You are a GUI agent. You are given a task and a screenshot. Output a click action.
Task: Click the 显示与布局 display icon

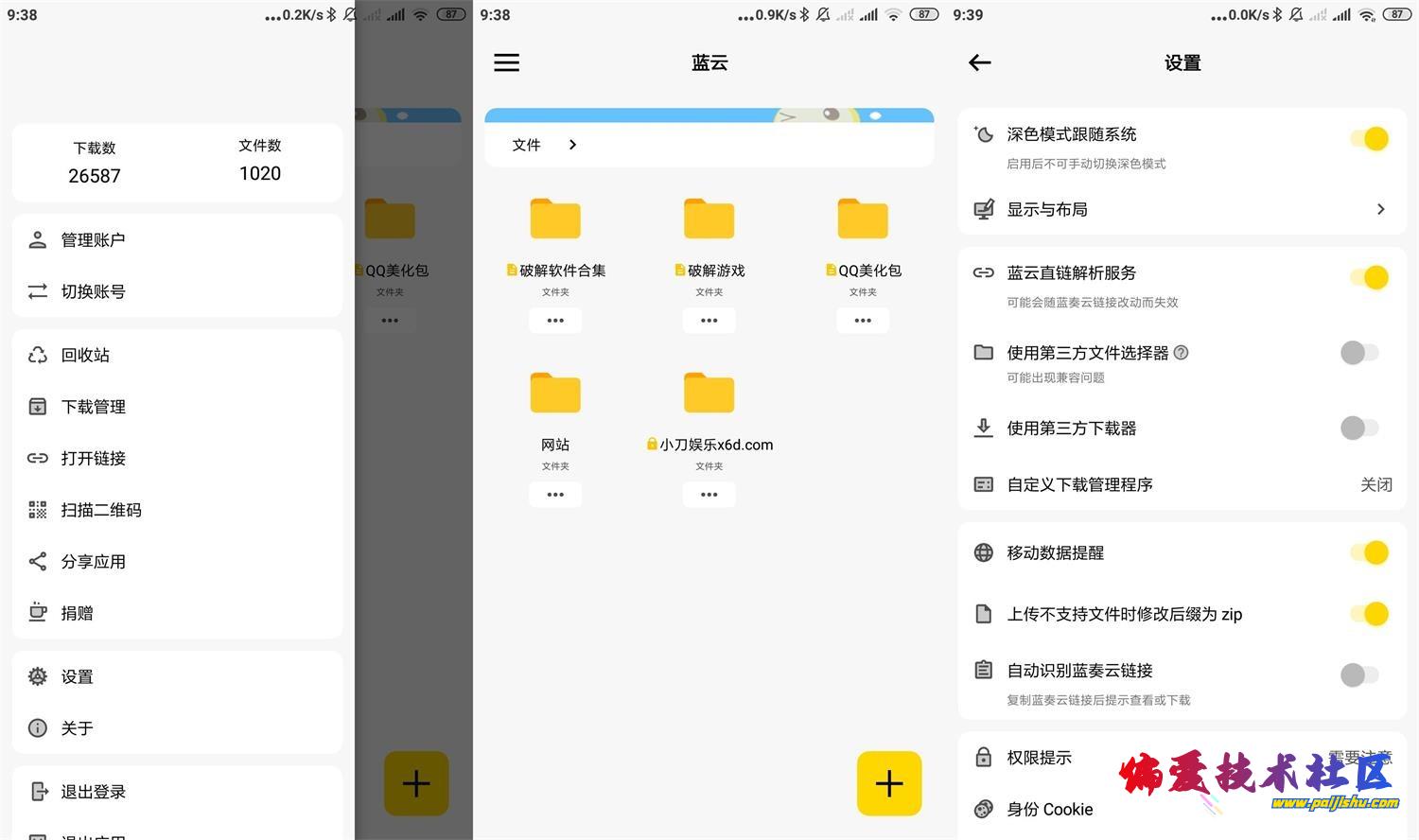tap(984, 209)
